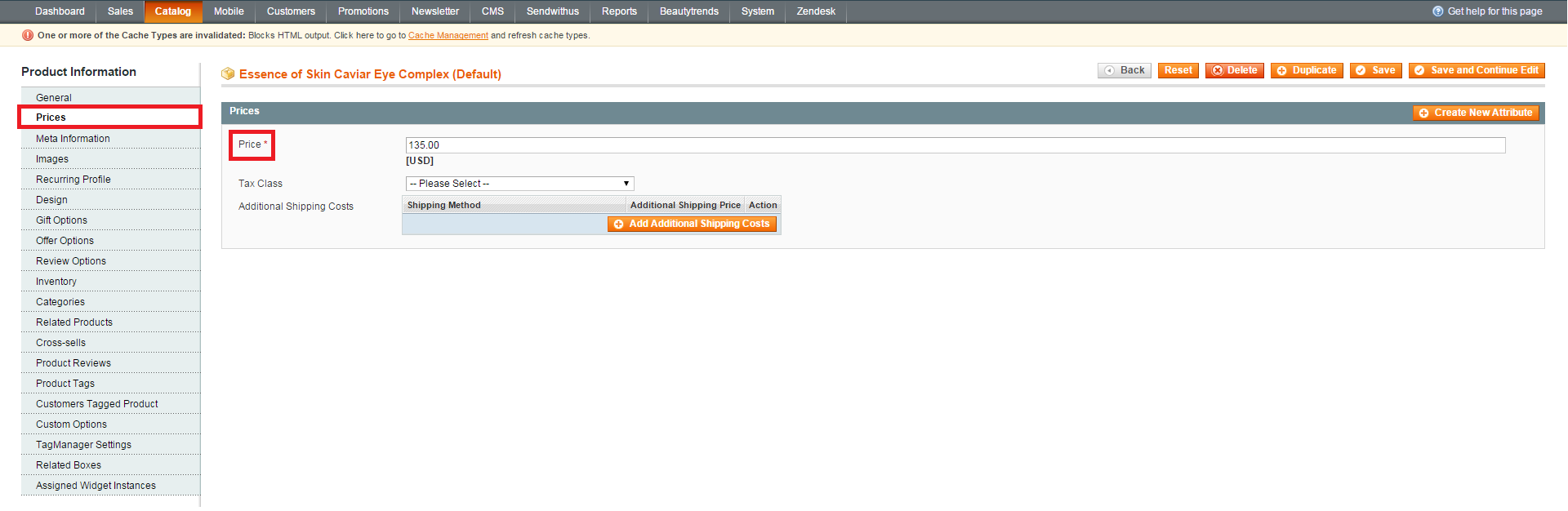Open the Review Options tab
1568x511 pixels.
(x=110, y=261)
